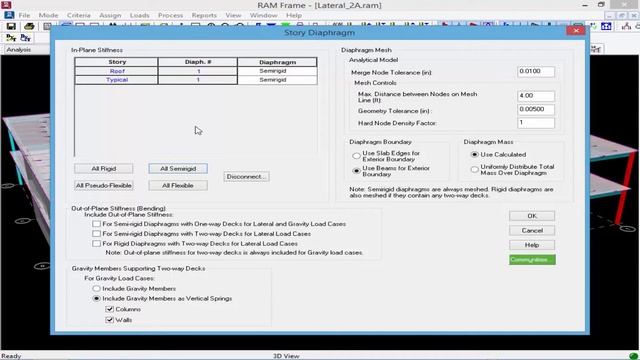Click the Cancel button
The height and width of the screenshot is (360, 640).
coord(532,231)
